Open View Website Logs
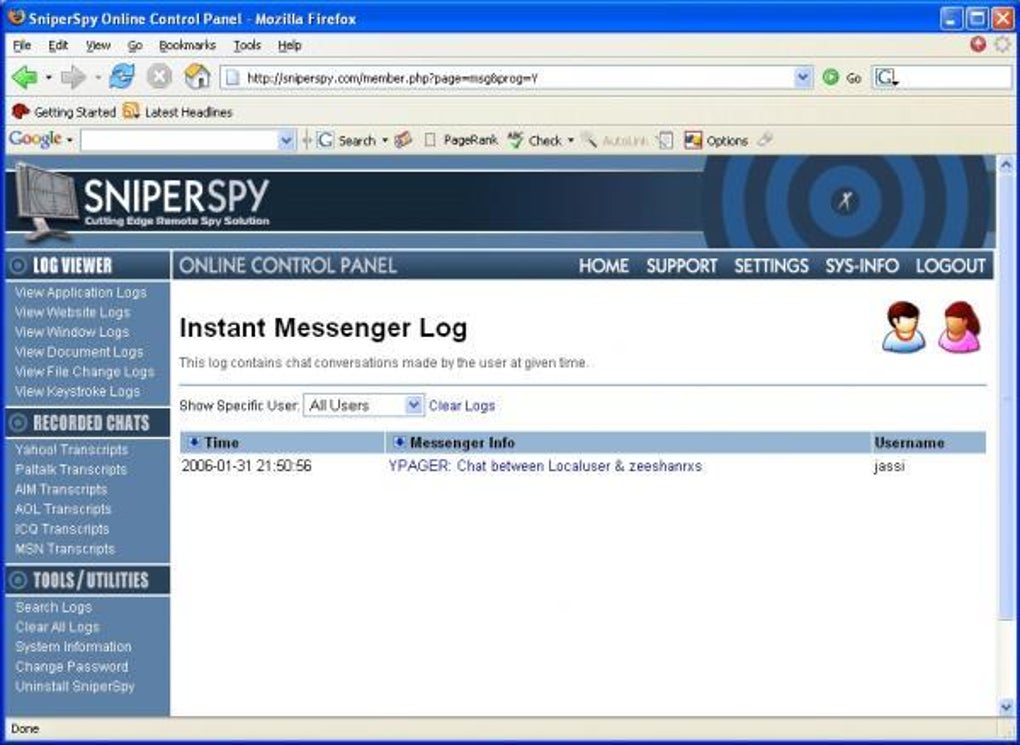Image resolution: width=1020 pixels, height=745 pixels. (73, 312)
